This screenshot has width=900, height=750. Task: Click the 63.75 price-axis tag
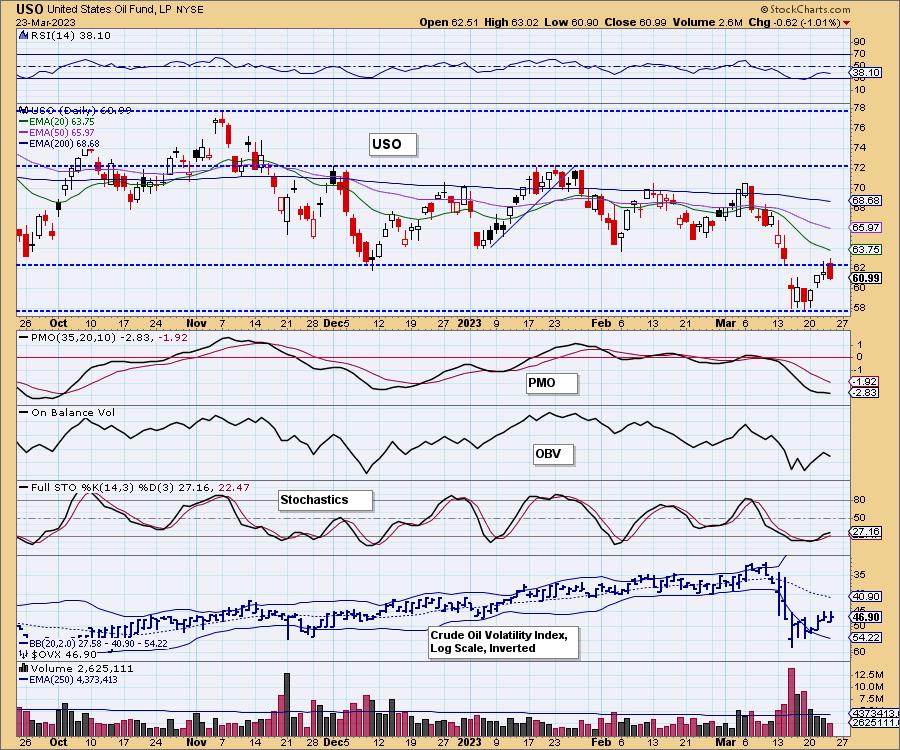[866, 250]
